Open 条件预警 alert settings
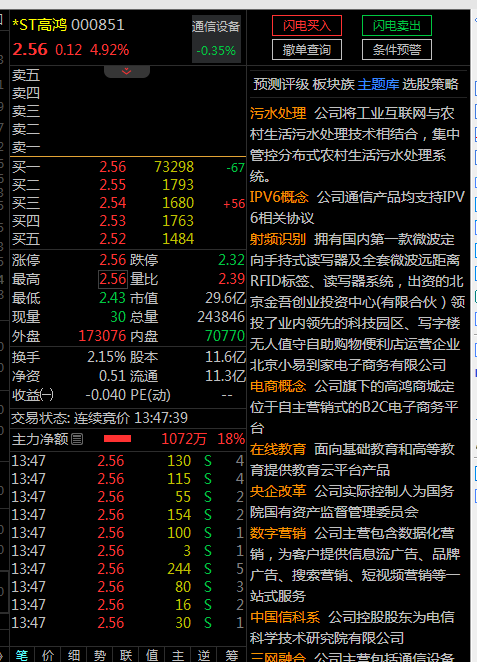The width and height of the screenshot is (477, 662). click(397, 50)
